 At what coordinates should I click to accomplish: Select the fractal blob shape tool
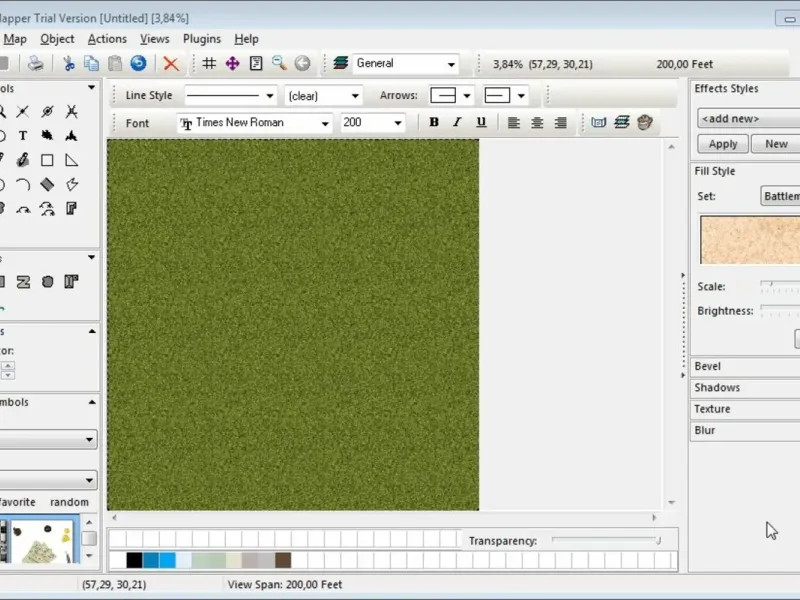pos(47,136)
